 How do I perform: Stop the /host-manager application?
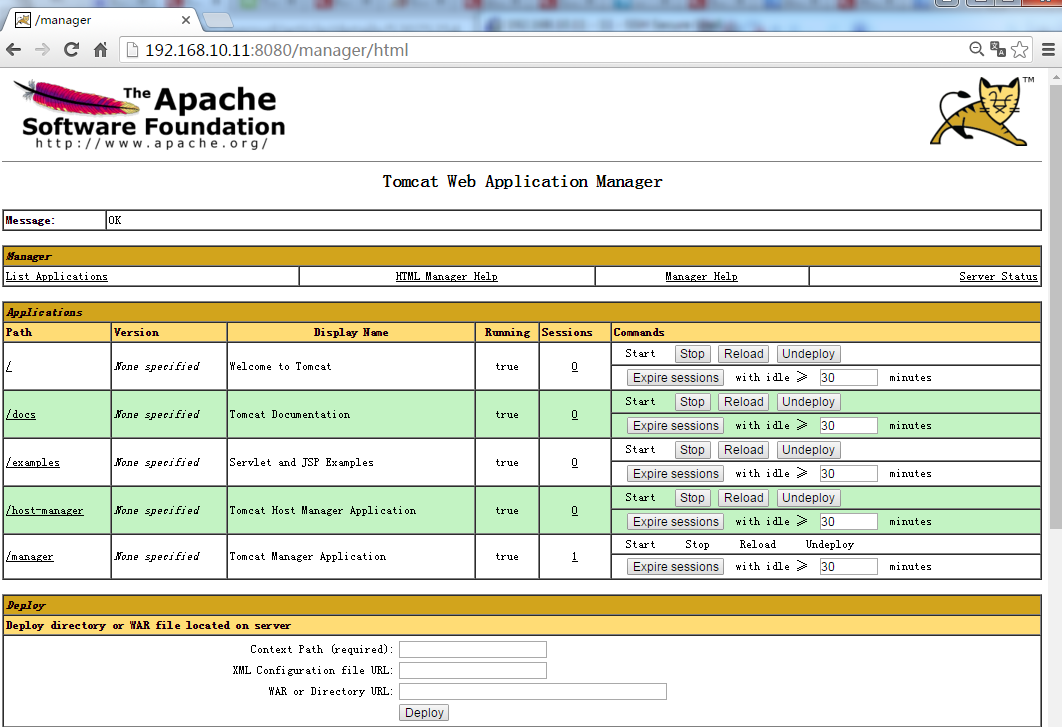pos(692,498)
